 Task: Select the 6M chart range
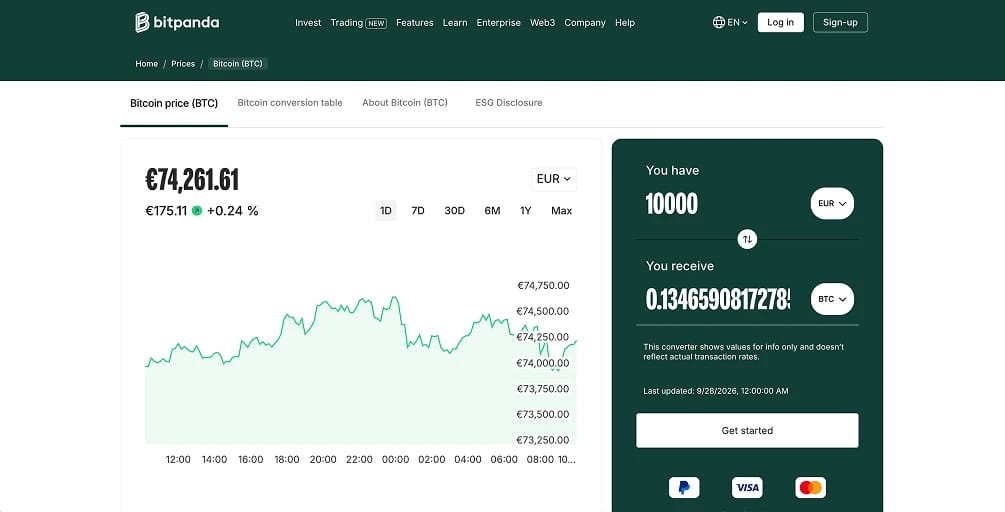tap(492, 211)
